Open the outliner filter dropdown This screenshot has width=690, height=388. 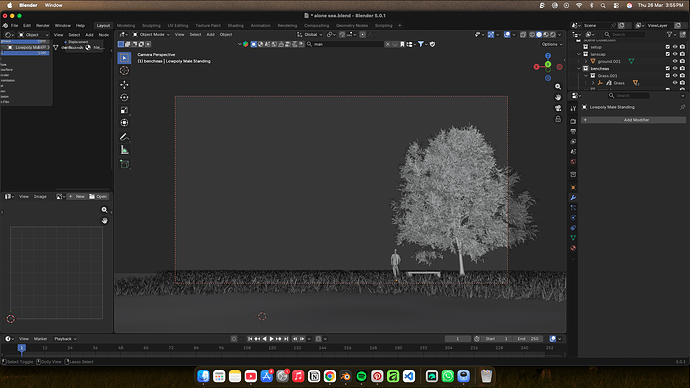[x=671, y=34]
